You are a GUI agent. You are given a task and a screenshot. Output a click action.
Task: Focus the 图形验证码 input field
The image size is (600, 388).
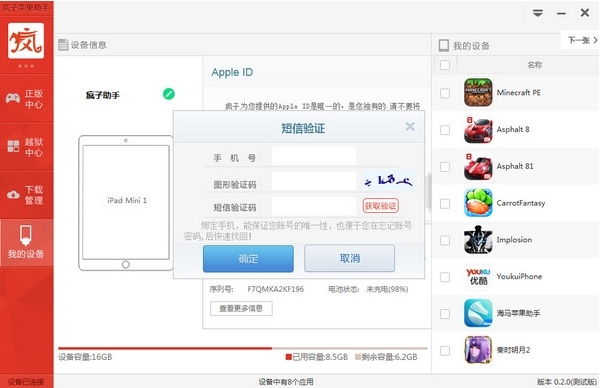(314, 181)
